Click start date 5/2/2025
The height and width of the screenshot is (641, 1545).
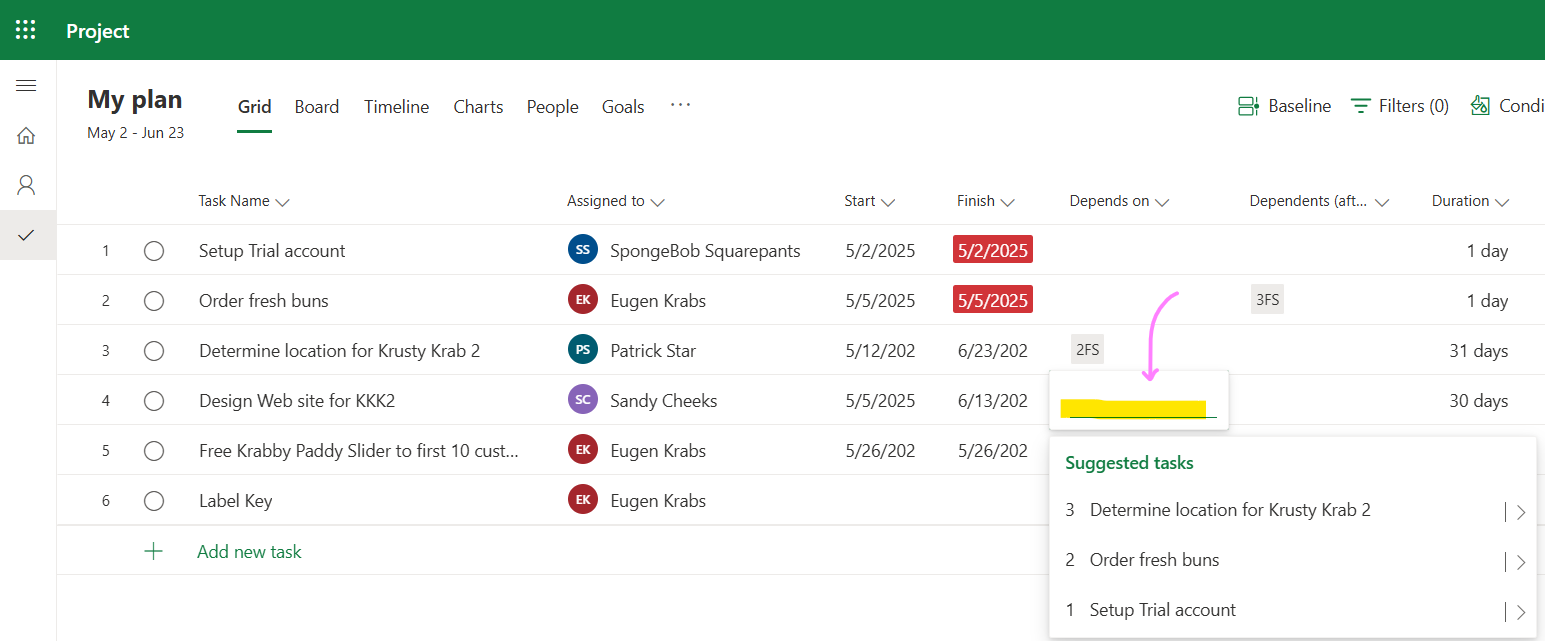pos(880,251)
